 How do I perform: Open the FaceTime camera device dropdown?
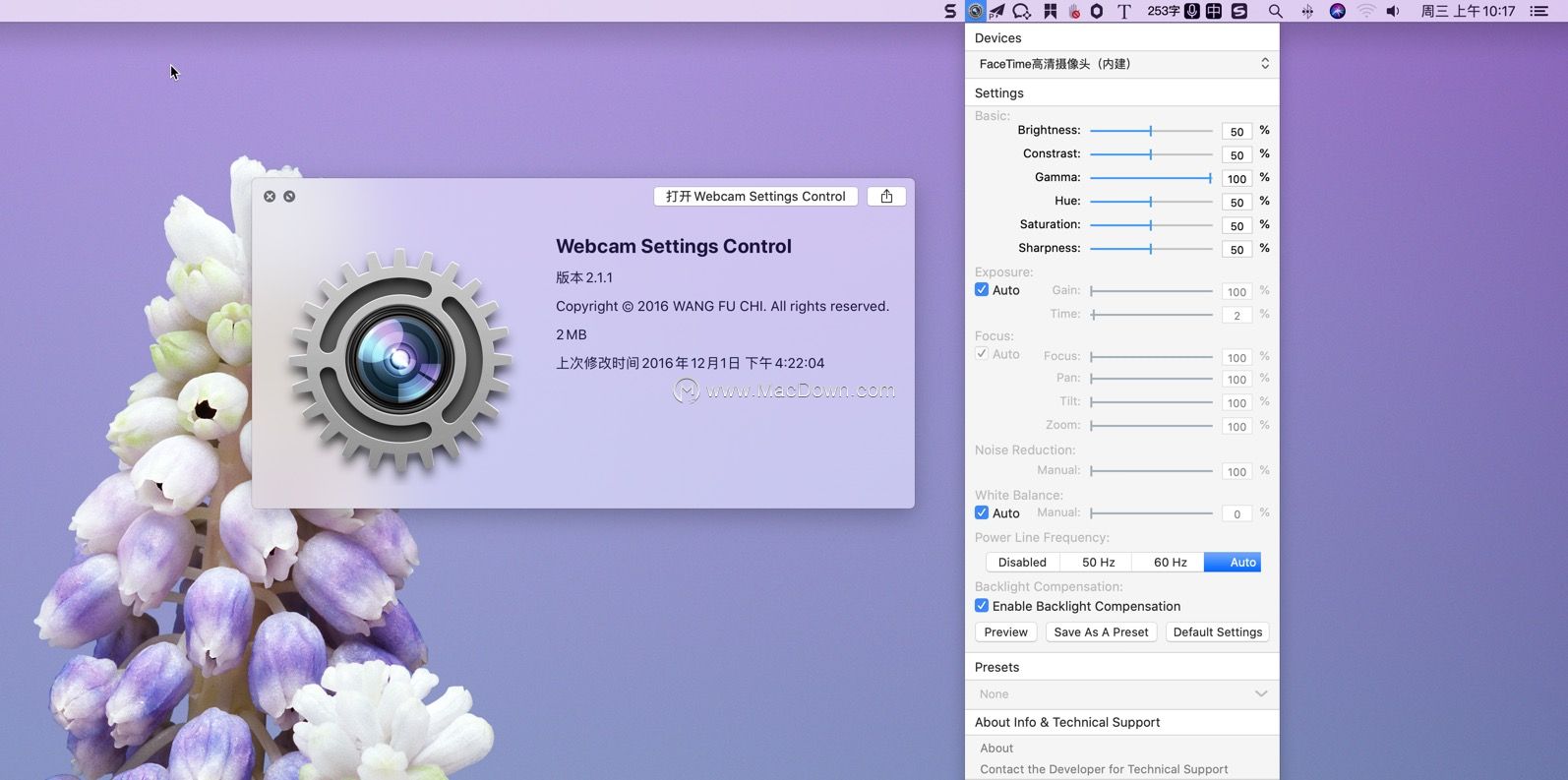(x=1122, y=64)
